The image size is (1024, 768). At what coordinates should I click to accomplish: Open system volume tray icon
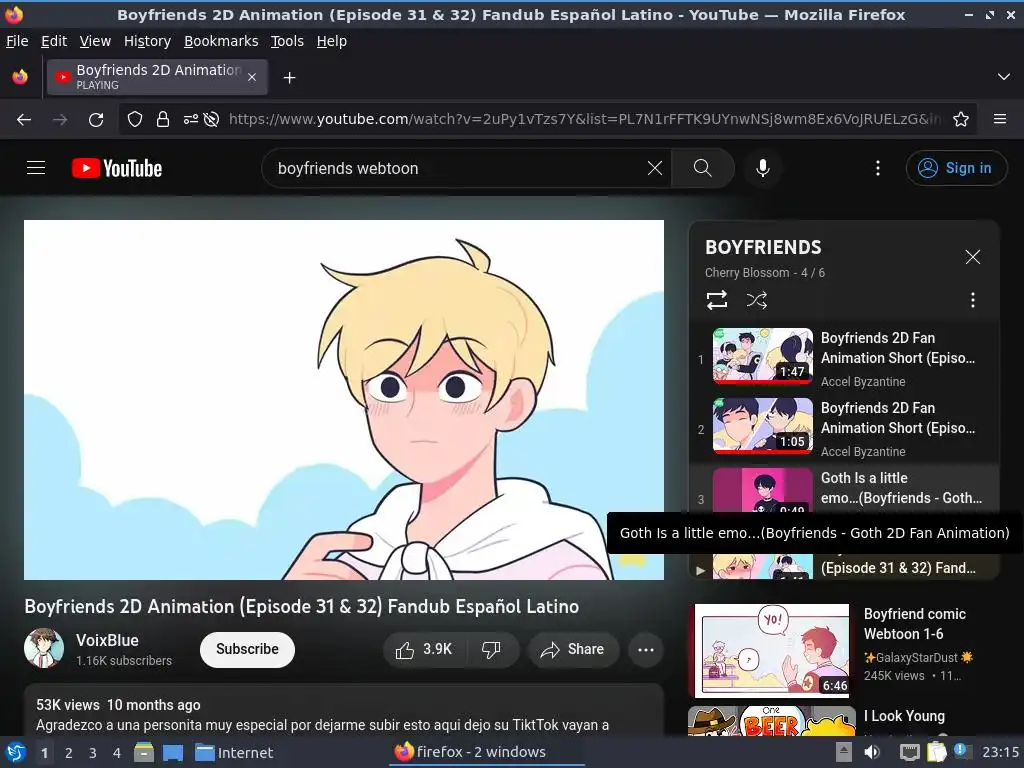[x=871, y=752]
